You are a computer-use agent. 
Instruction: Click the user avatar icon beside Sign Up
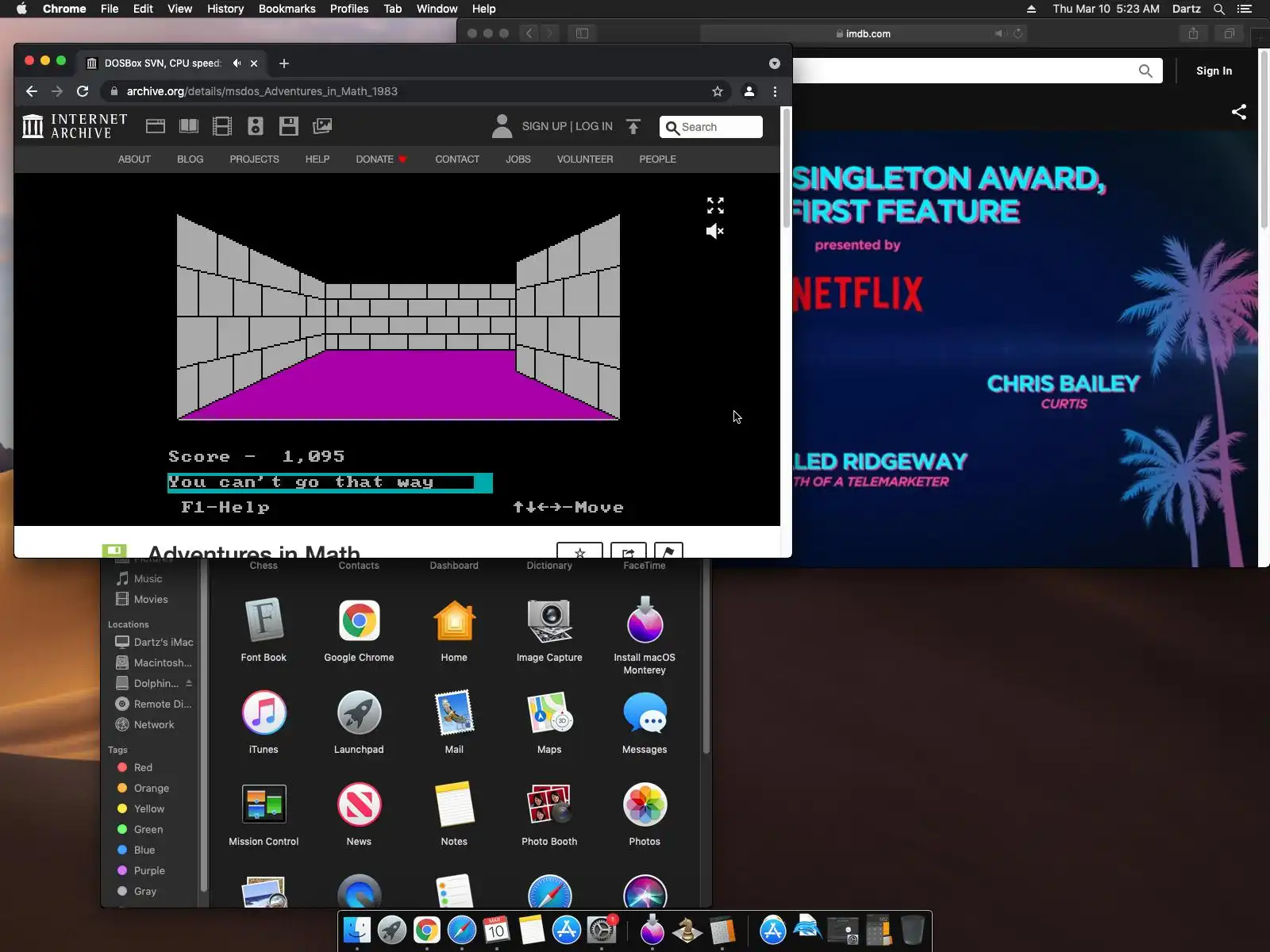pos(502,126)
